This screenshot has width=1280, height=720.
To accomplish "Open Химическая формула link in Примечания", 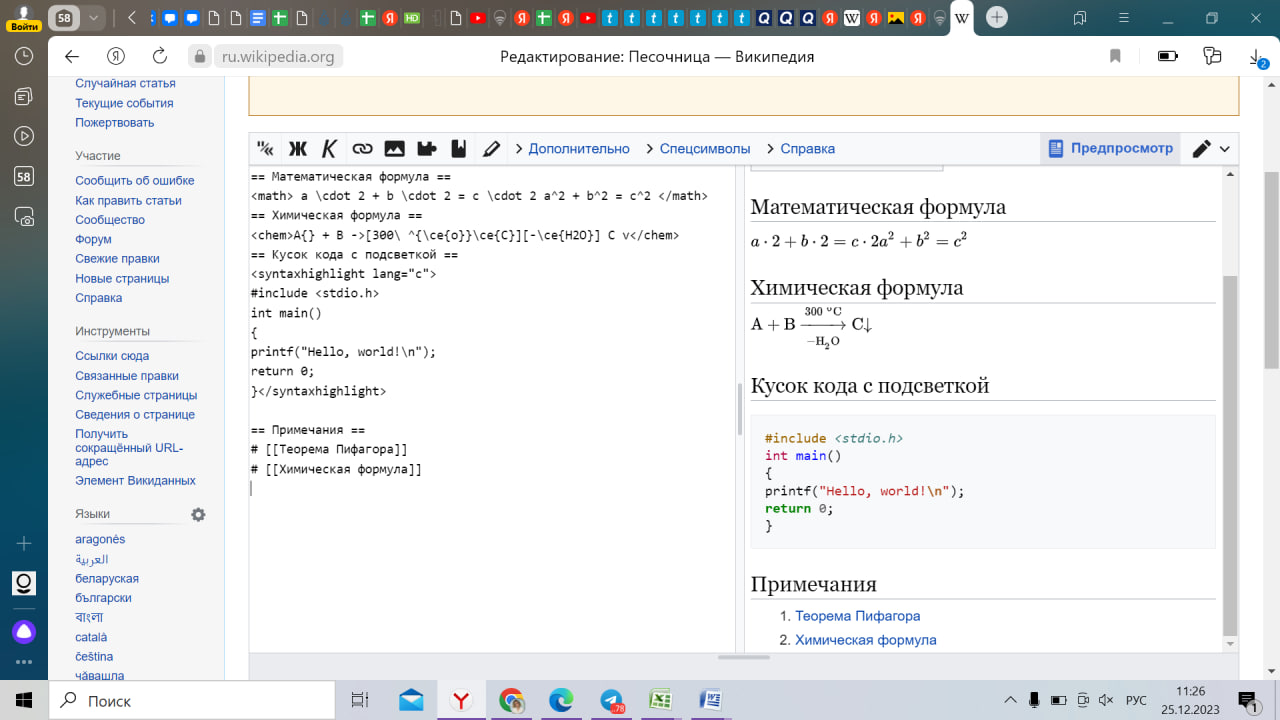I will click(x=865, y=640).
